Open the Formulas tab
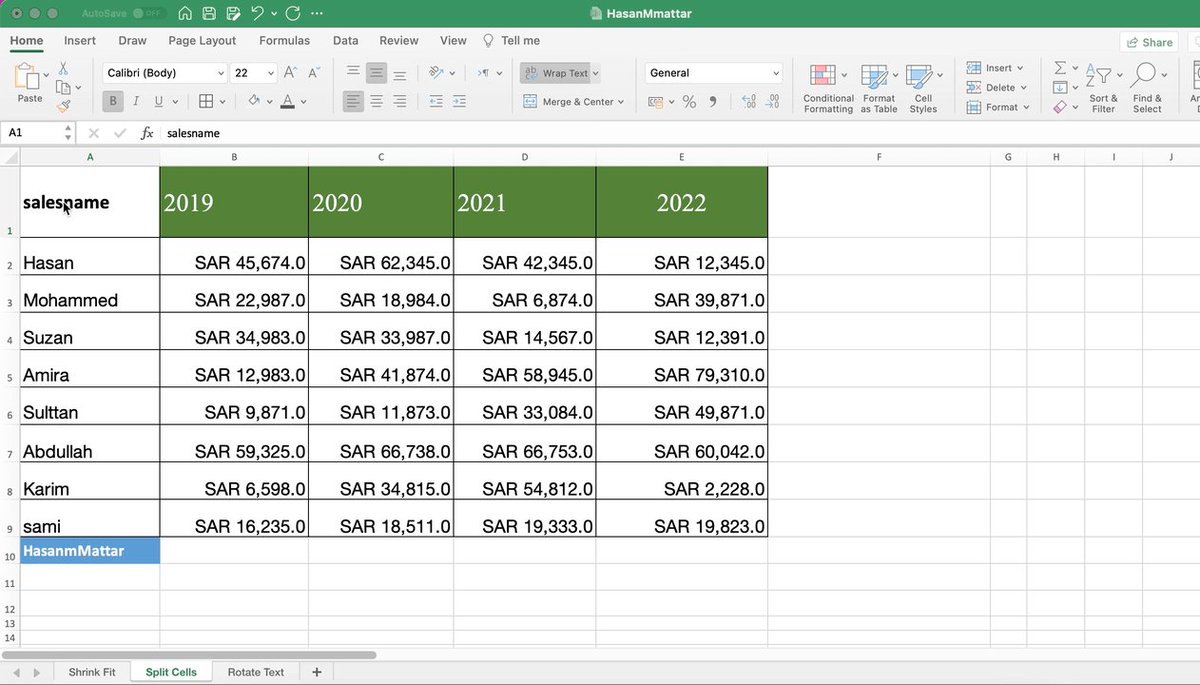 click(284, 41)
